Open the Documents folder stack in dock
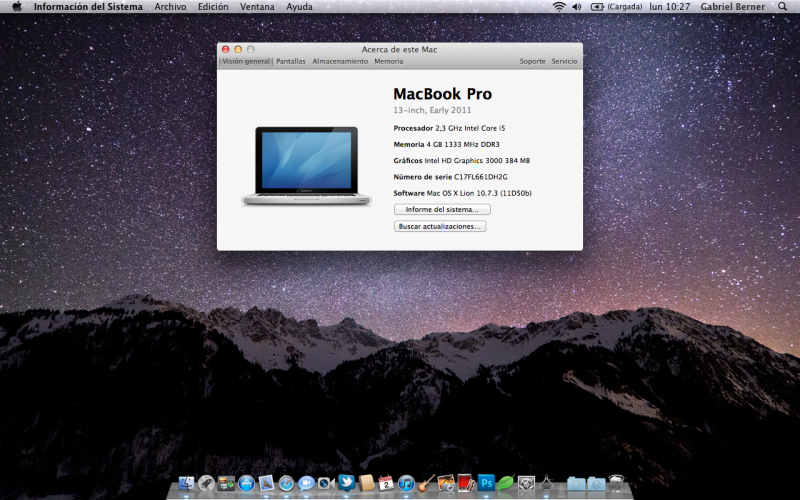 pos(577,483)
